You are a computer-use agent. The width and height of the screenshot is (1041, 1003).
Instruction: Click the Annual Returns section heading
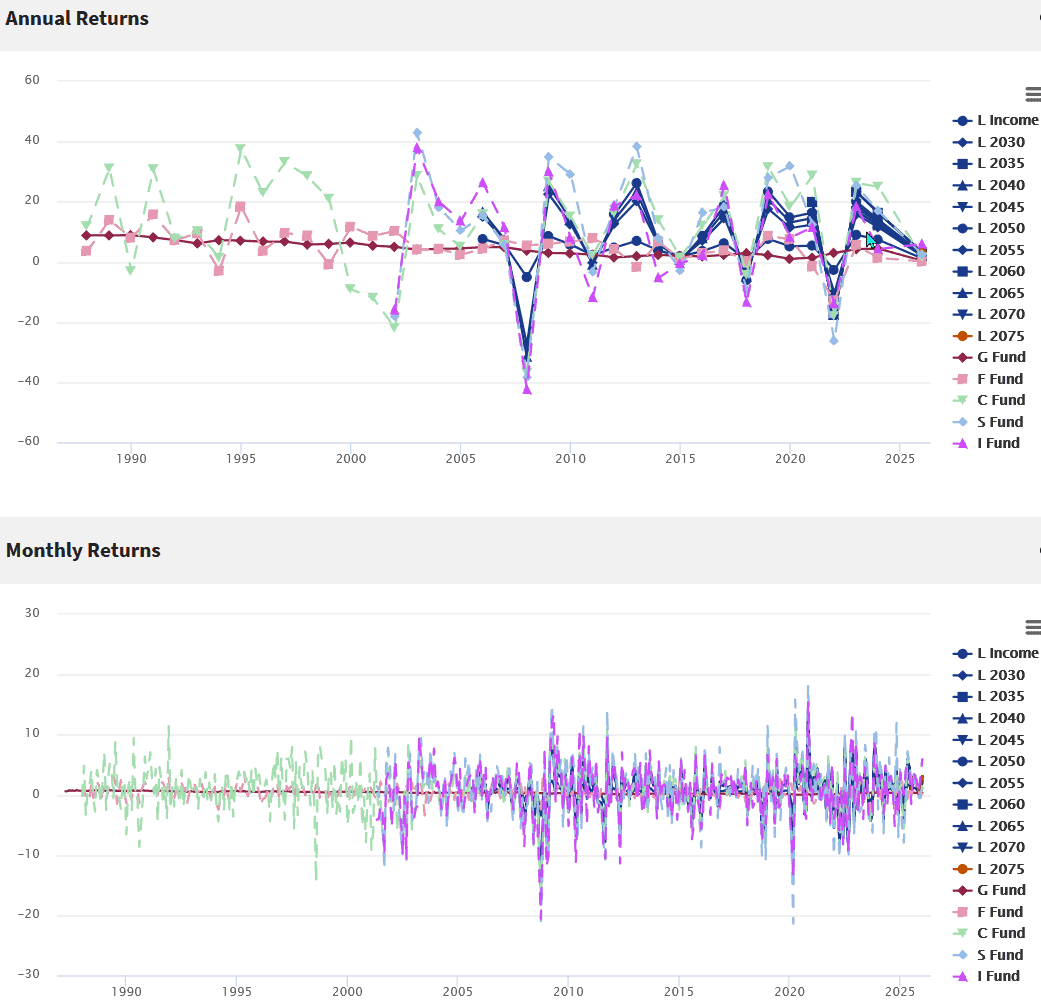click(77, 19)
